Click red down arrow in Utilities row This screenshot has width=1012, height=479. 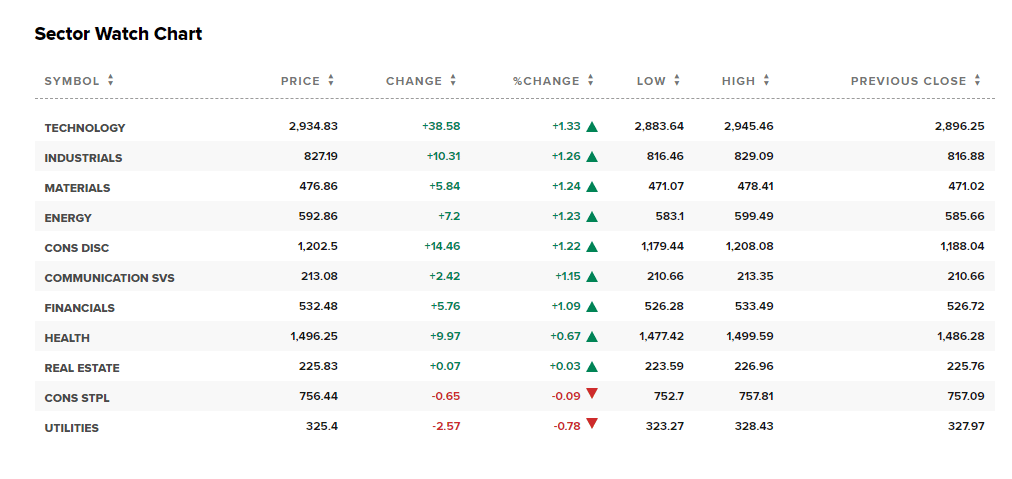[592, 424]
